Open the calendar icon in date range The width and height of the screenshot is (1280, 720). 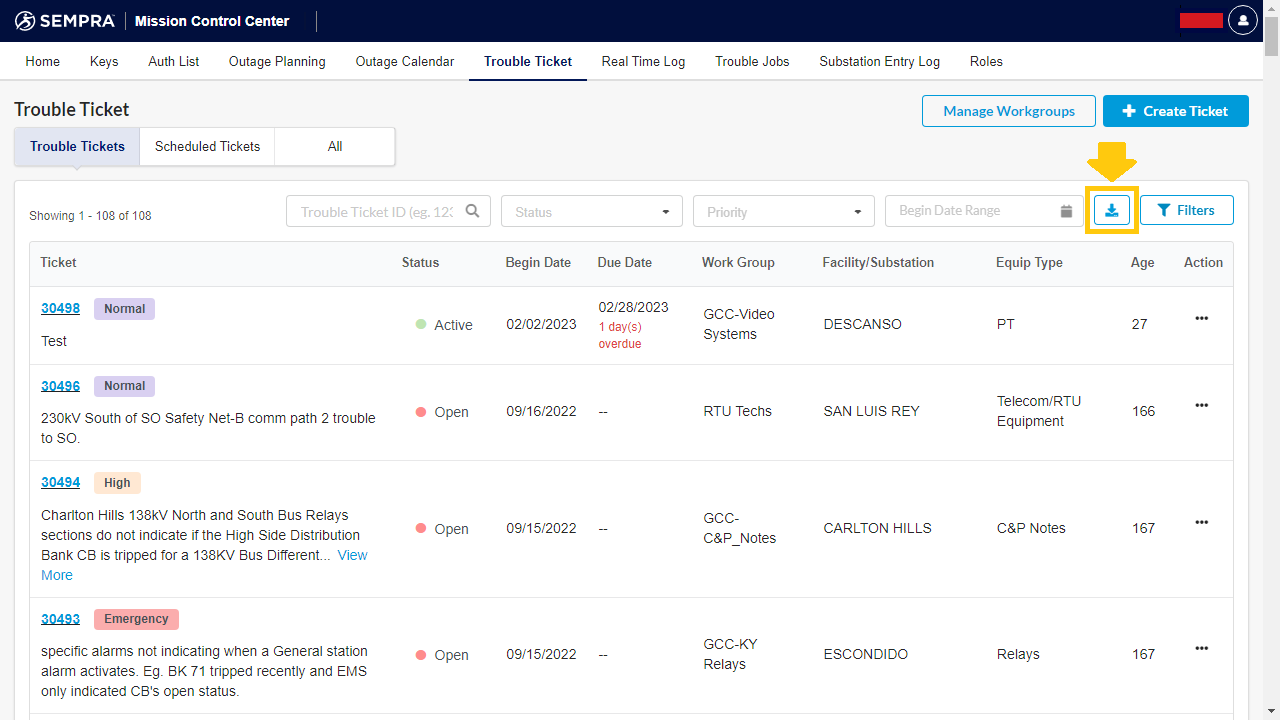[1066, 211]
